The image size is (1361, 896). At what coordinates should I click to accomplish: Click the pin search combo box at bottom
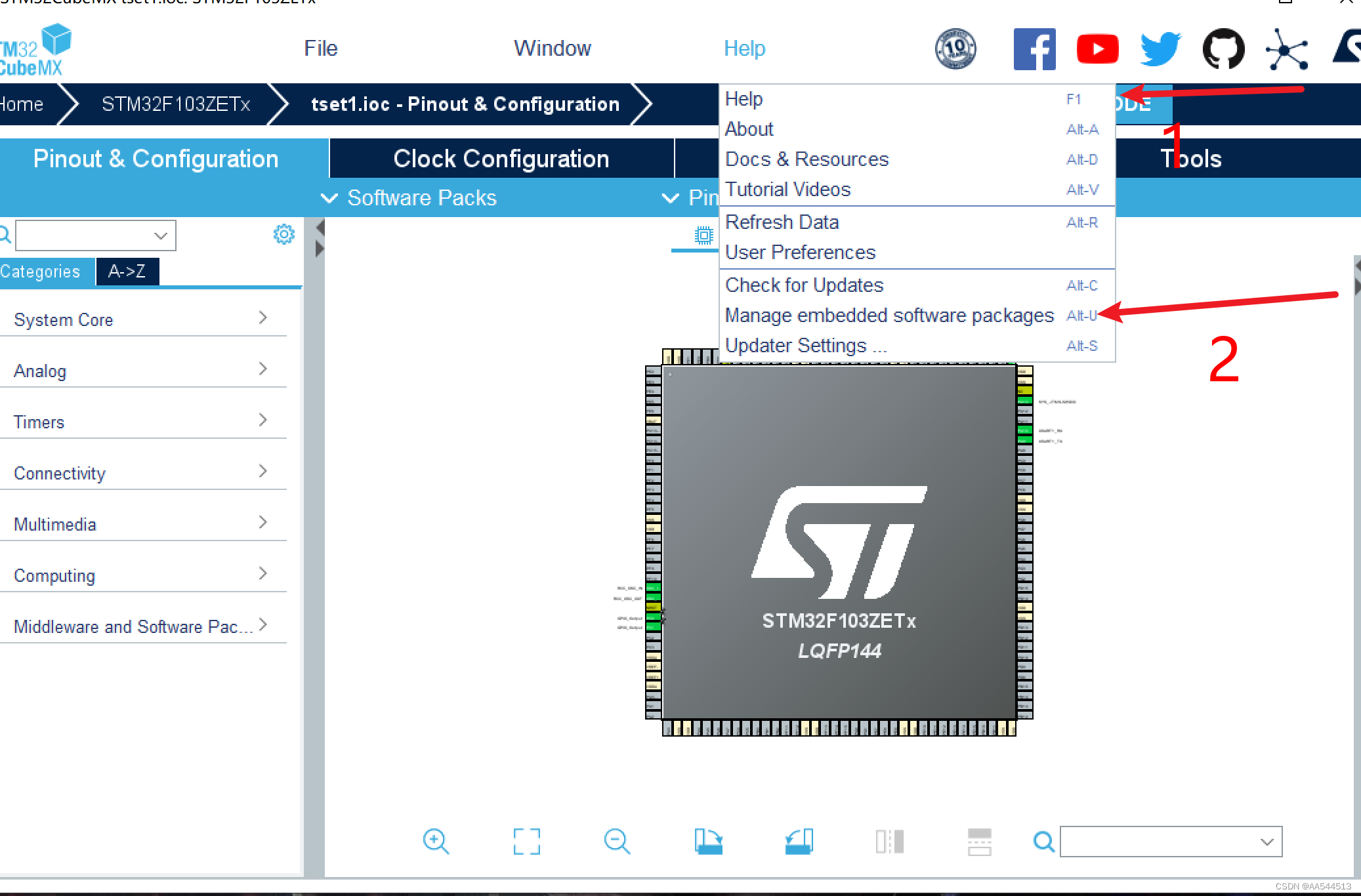pos(1170,842)
